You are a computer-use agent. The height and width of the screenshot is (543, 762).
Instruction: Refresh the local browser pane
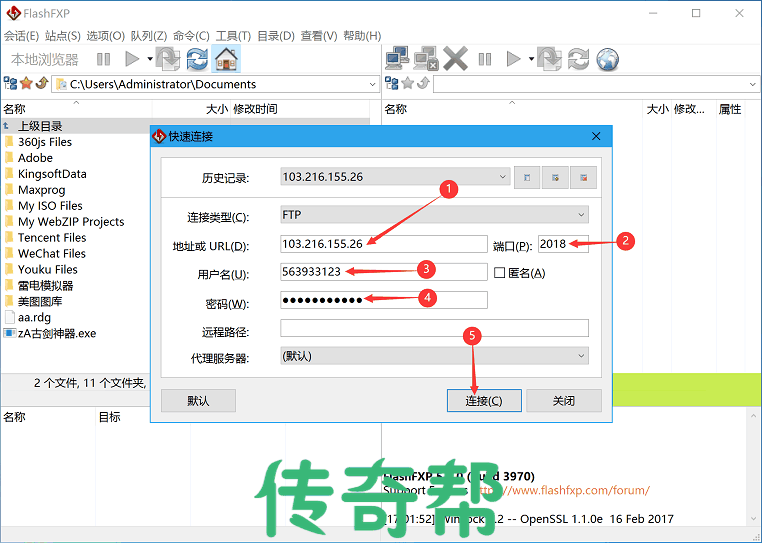pyautogui.click(x=197, y=59)
